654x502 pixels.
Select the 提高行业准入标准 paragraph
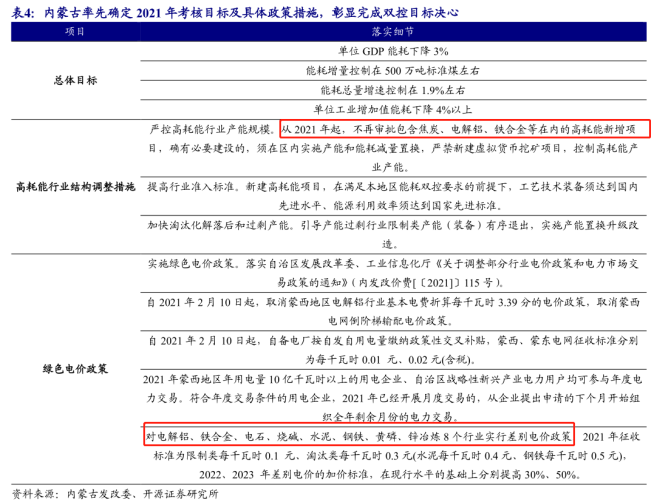[x=393, y=196]
